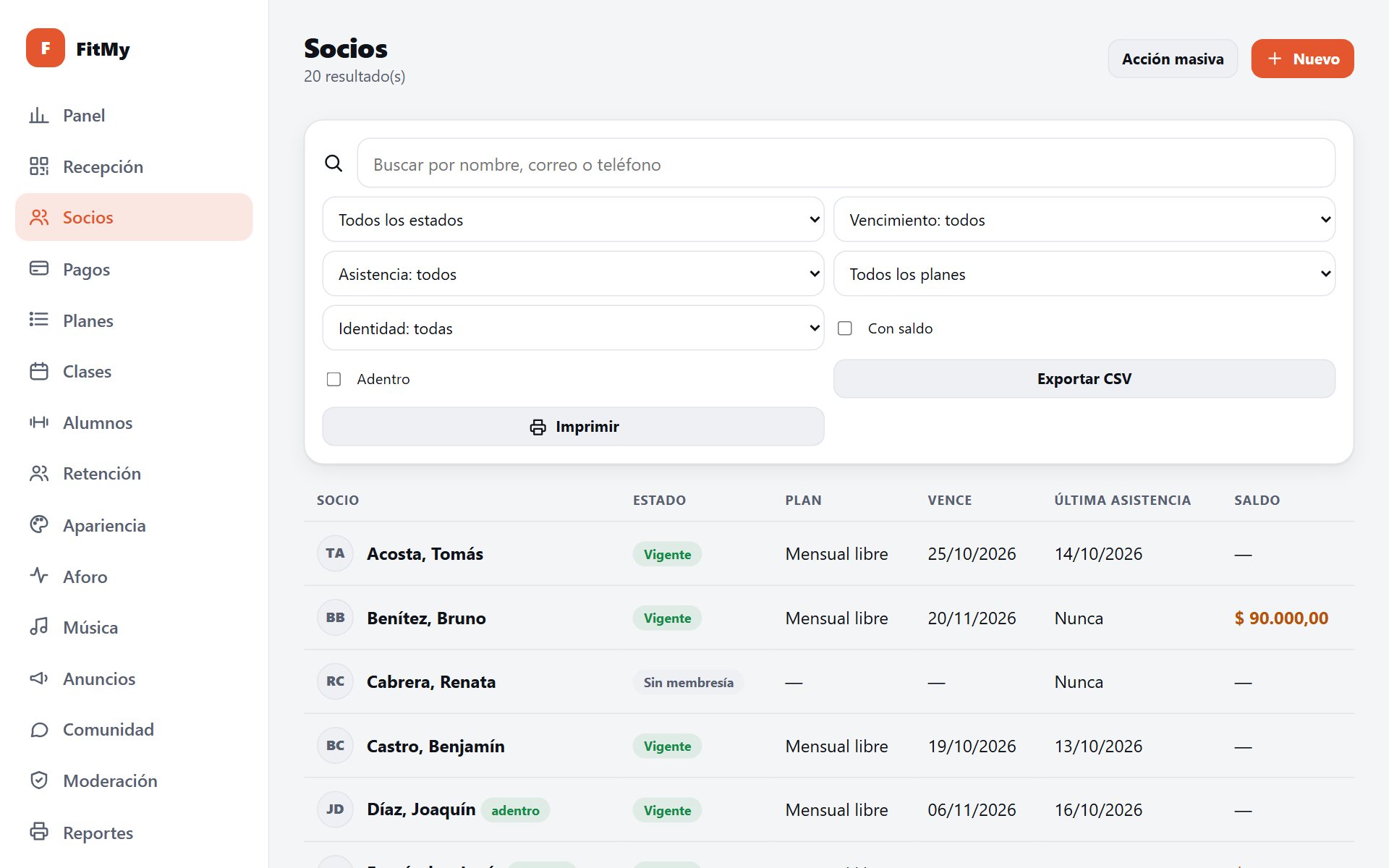The width and height of the screenshot is (1389, 868).
Task: Navigate to Retención in sidebar
Action: (x=134, y=473)
